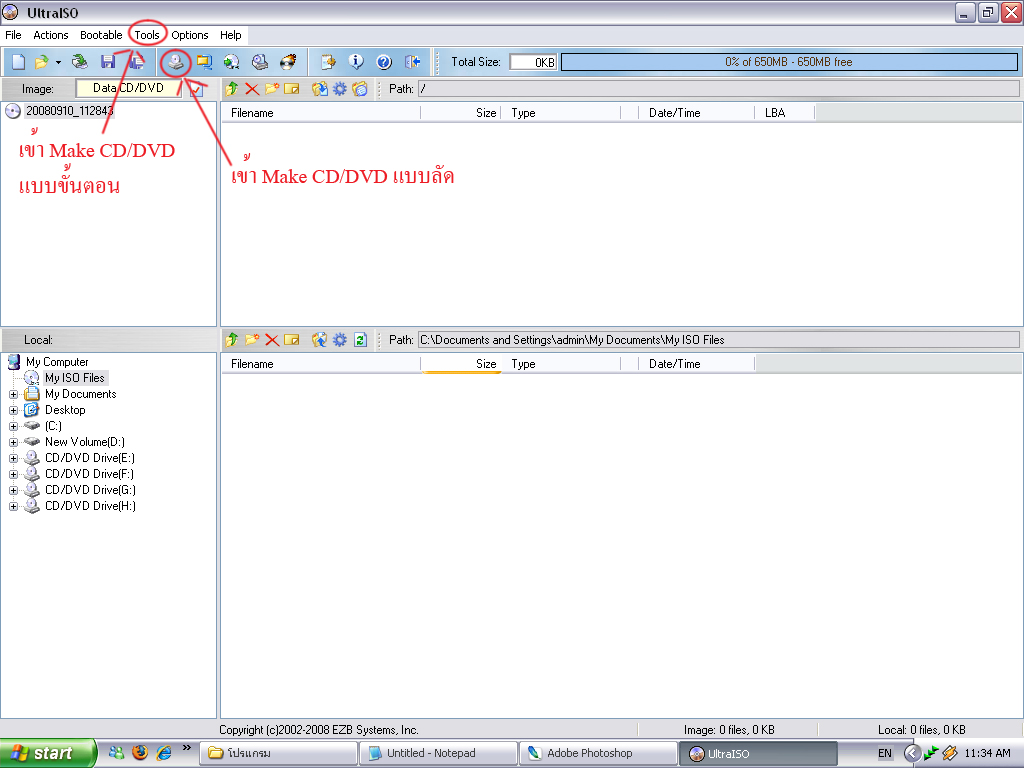This screenshot has width=1024, height=768.
Task: Click the Windows start button
Action: (48, 754)
